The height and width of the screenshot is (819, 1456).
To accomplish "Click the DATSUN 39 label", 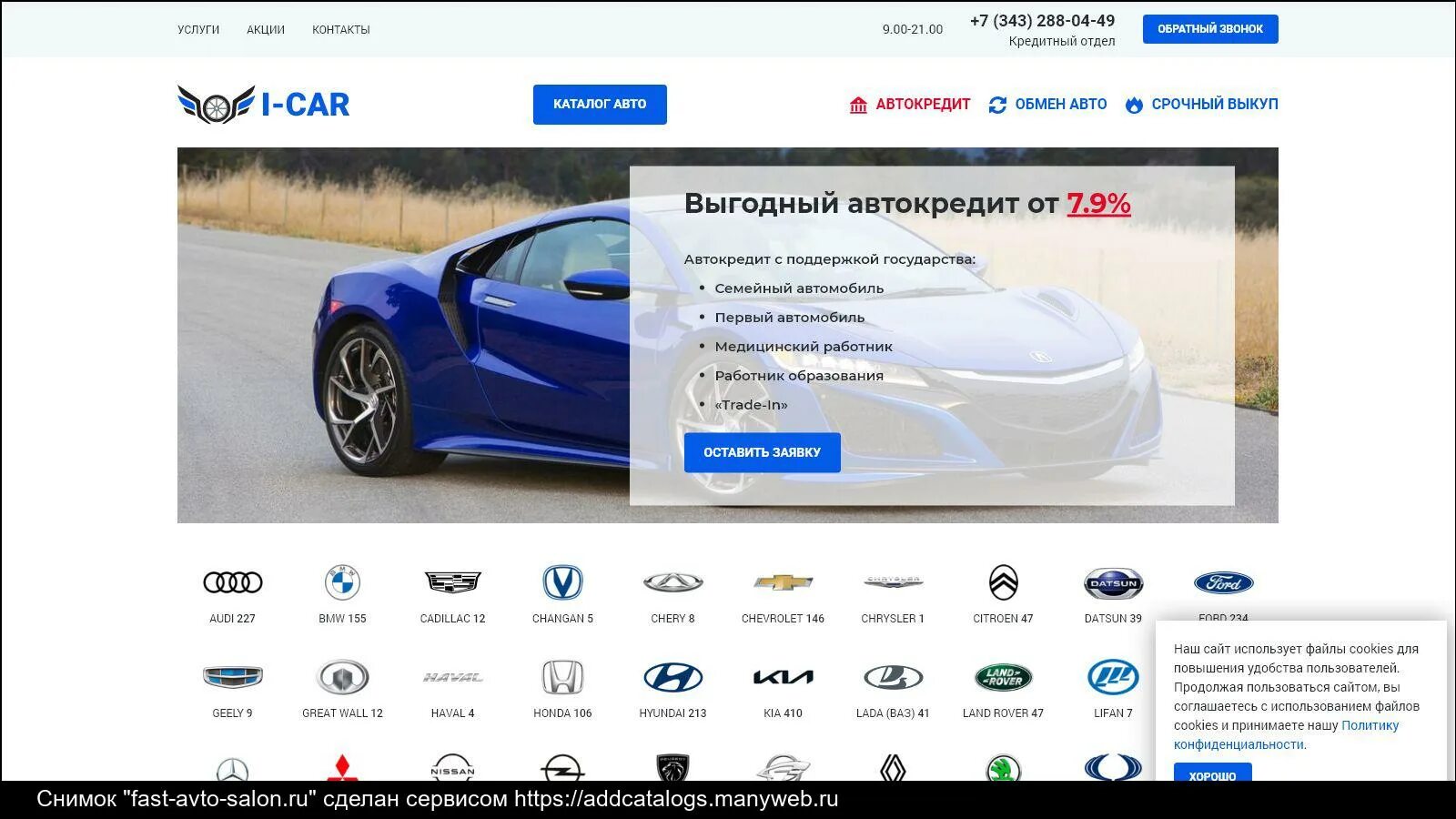I will (1113, 619).
